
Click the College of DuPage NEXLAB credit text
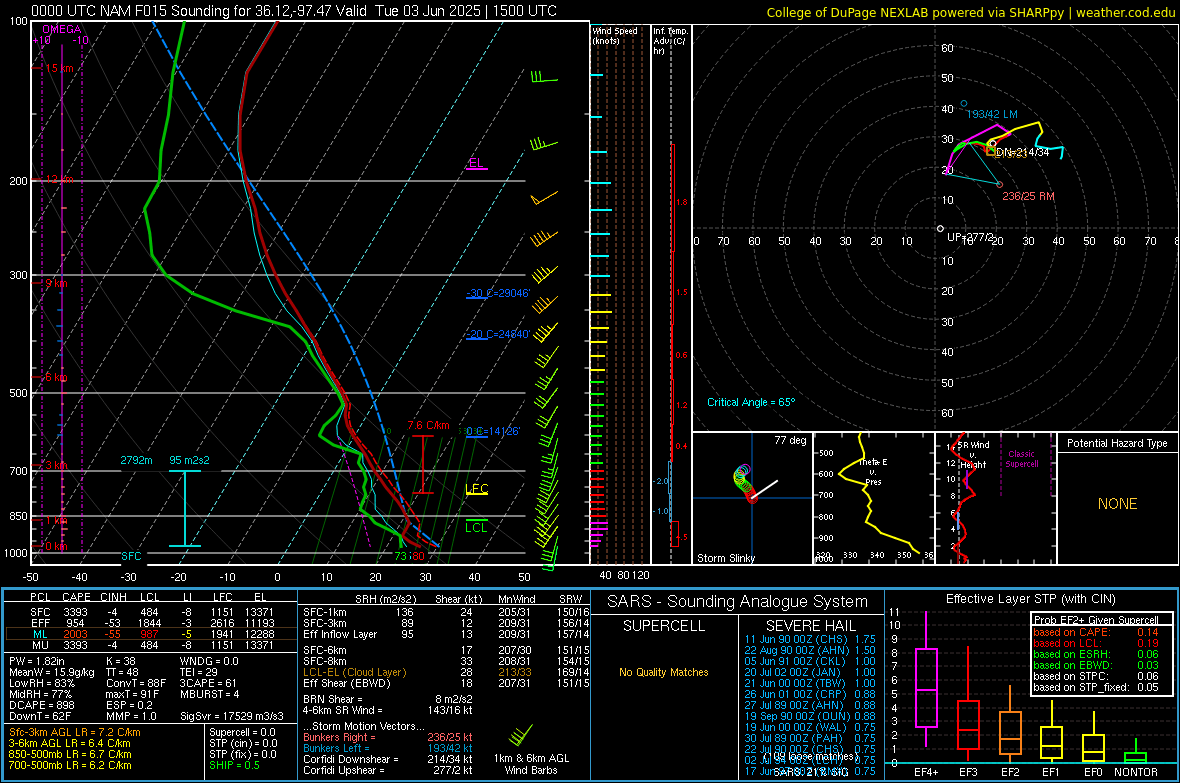(970, 12)
